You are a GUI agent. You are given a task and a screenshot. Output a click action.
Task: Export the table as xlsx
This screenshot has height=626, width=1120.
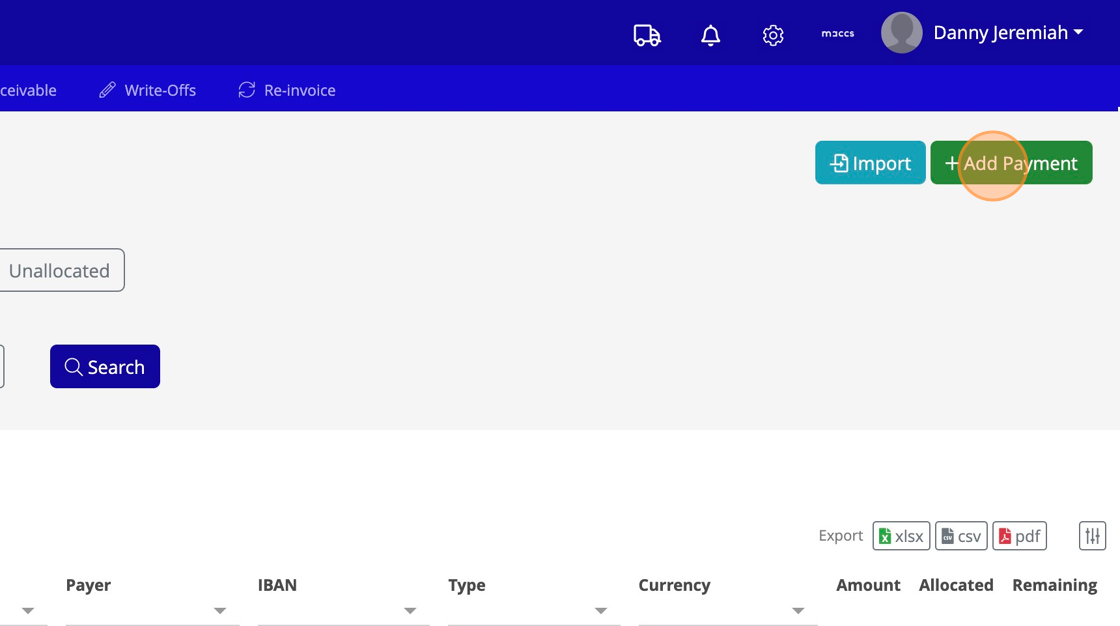click(901, 536)
